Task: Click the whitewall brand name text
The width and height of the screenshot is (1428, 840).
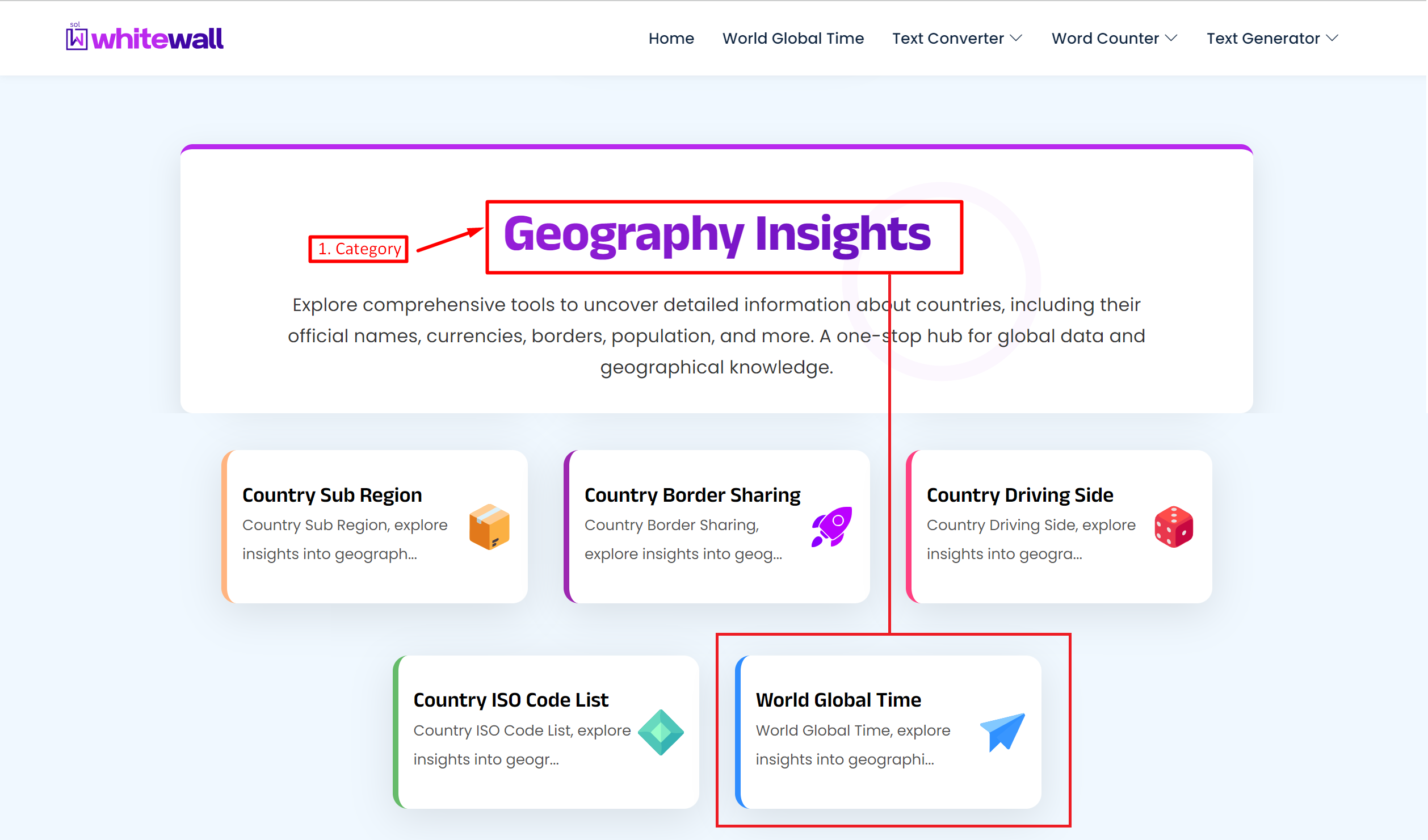Action: tap(157, 39)
